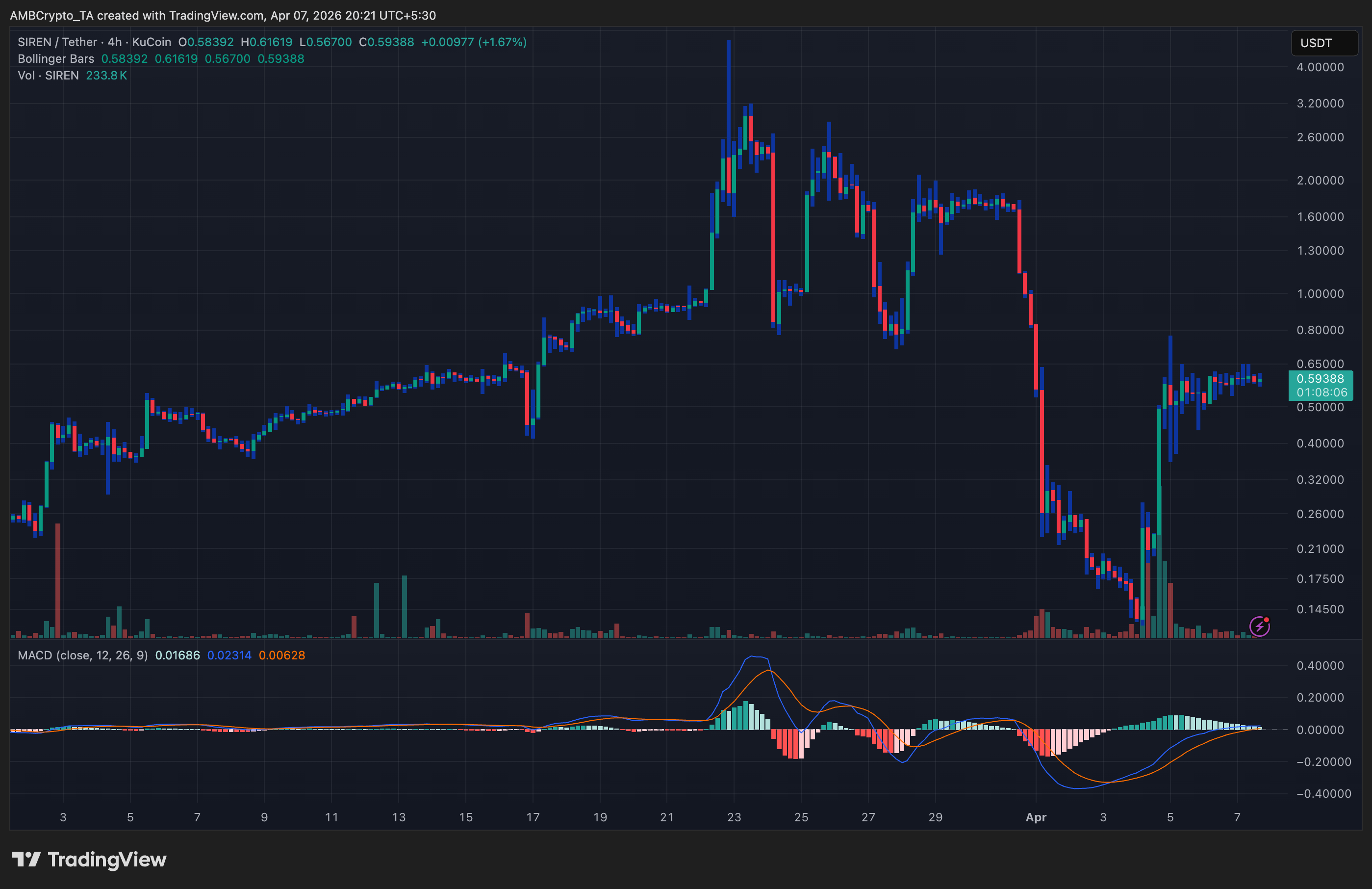Click the current price label 0.59388
This screenshot has width=1372, height=889.
pos(1320,378)
